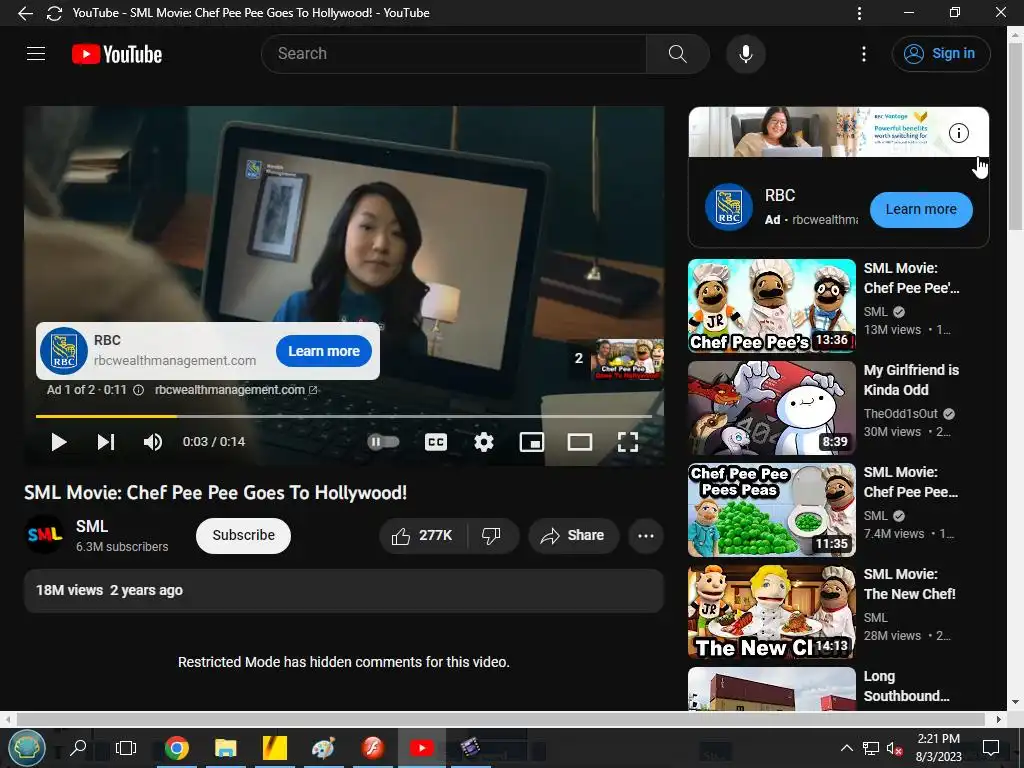Open the YouTube hamburger guide menu

pos(36,54)
